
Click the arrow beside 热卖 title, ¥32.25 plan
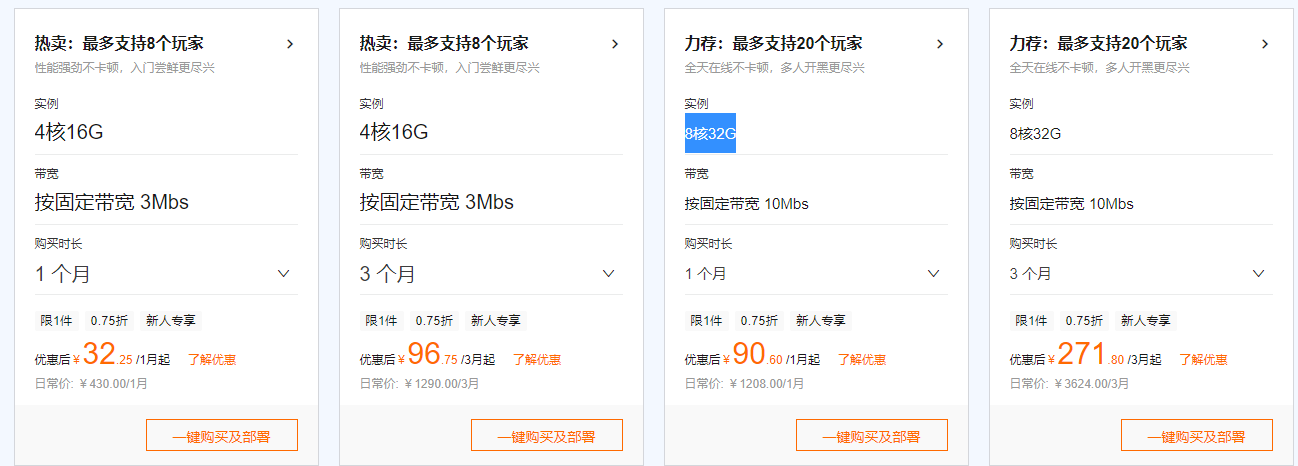[290, 44]
